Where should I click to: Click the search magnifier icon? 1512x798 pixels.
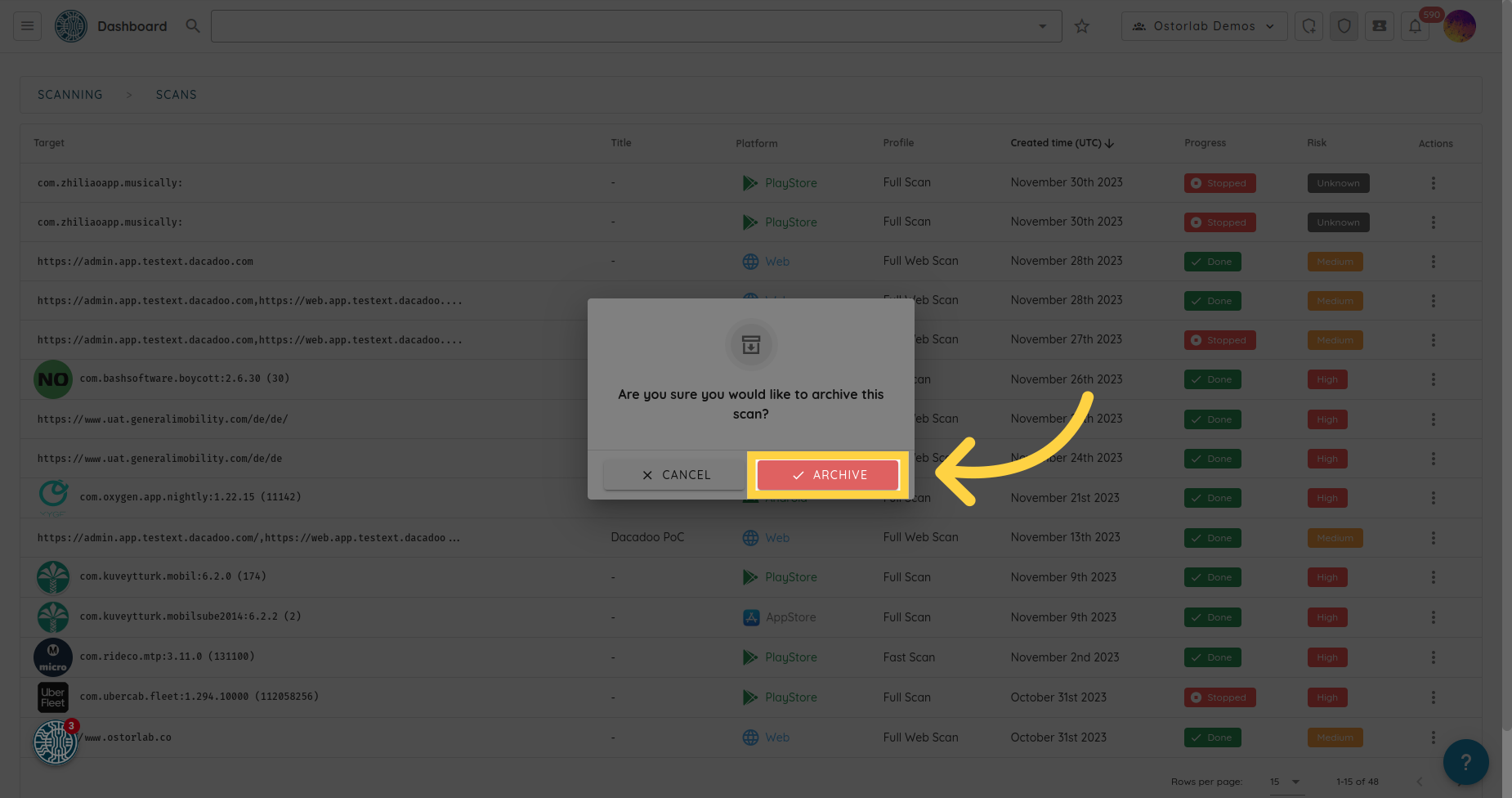[193, 26]
